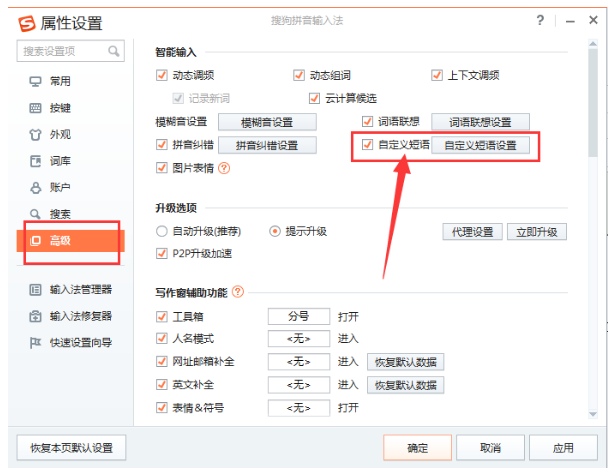
Task: Select the 提示升级 radio button
Action: coord(275,232)
